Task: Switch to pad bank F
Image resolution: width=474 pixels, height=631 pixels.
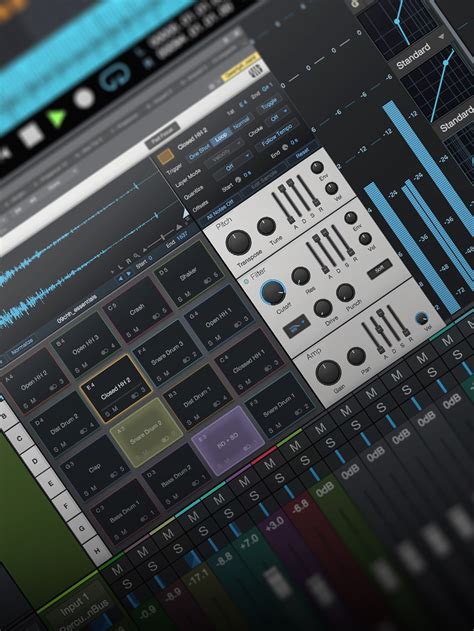Action: [66, 505]
